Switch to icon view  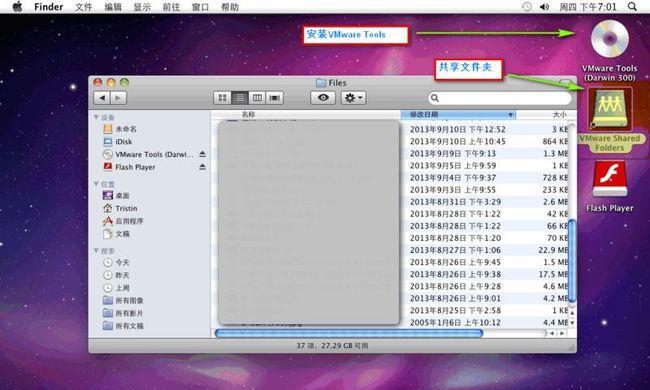(222, 98)
